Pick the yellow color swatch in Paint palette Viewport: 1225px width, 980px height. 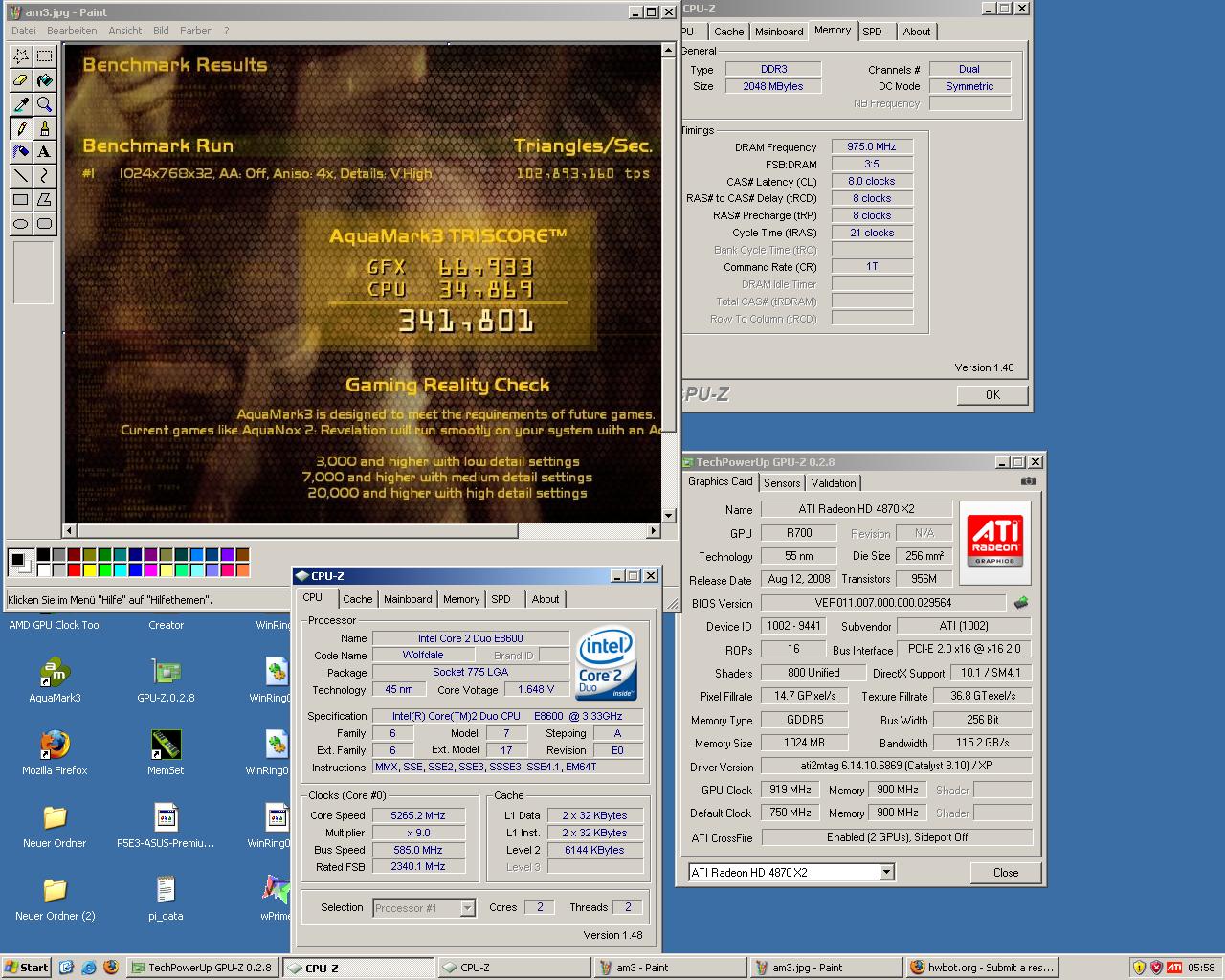point(89,570)
